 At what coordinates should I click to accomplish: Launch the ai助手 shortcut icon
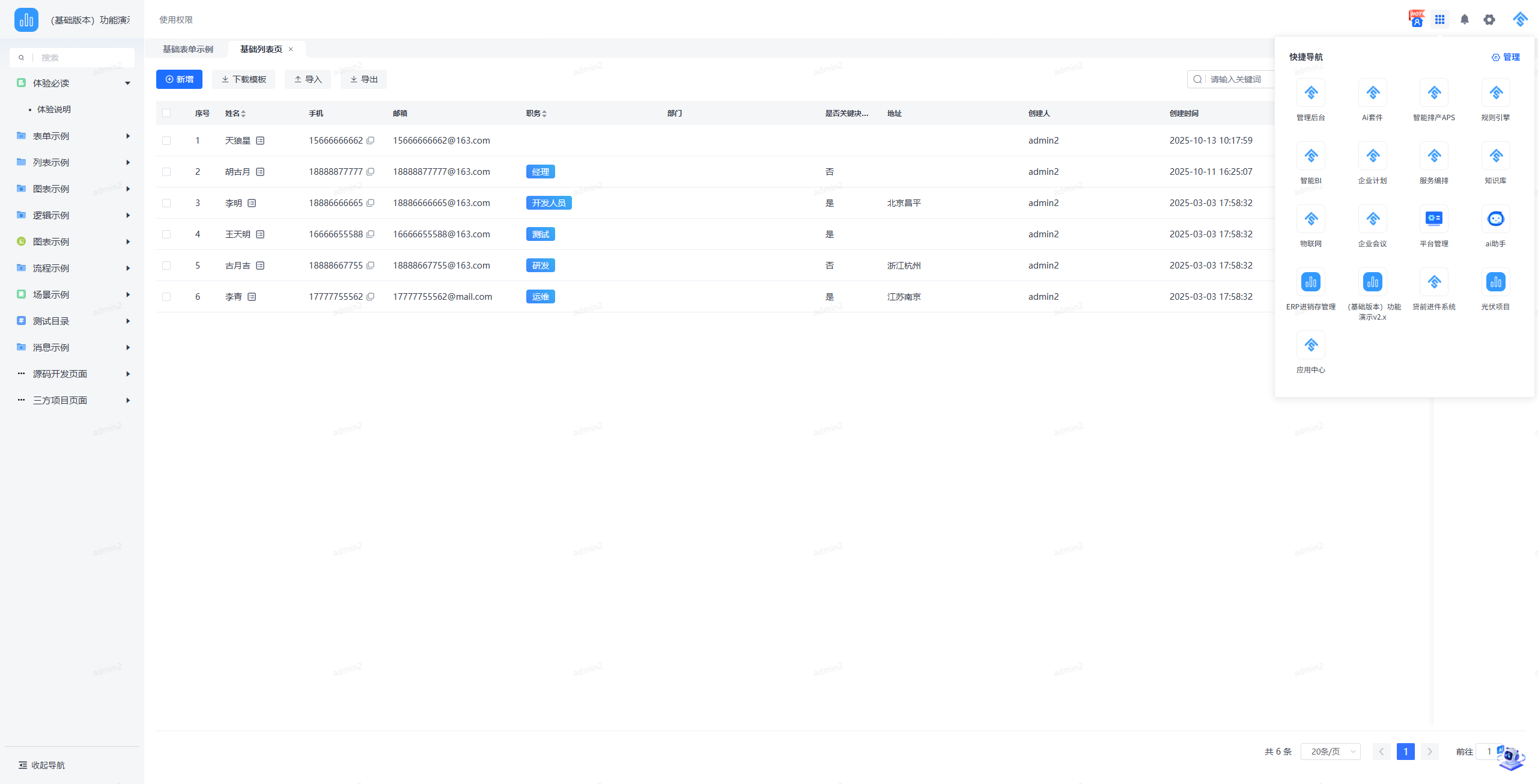(x=1495, y=219)
